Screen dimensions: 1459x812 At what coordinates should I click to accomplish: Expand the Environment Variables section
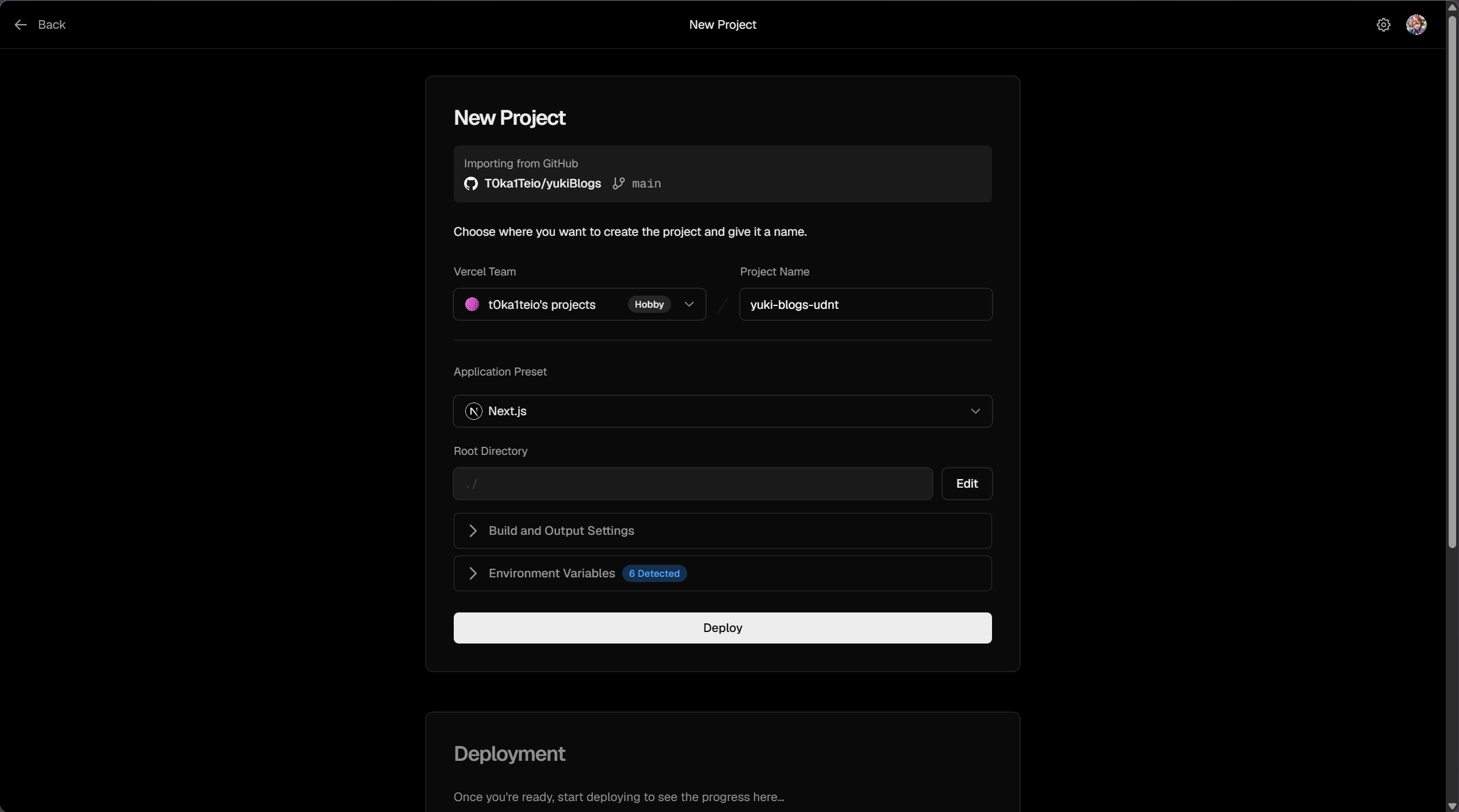(x=722, y=573)
